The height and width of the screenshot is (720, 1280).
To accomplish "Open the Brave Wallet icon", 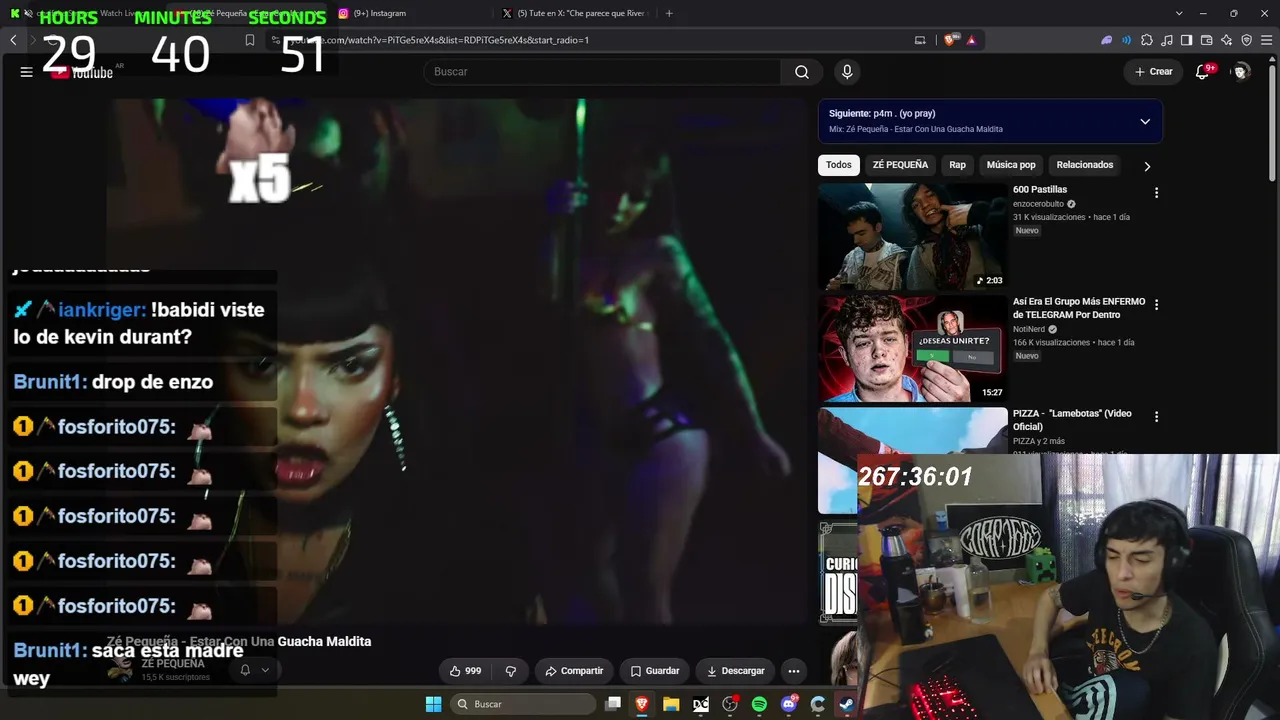I will tap(1207, 40).
